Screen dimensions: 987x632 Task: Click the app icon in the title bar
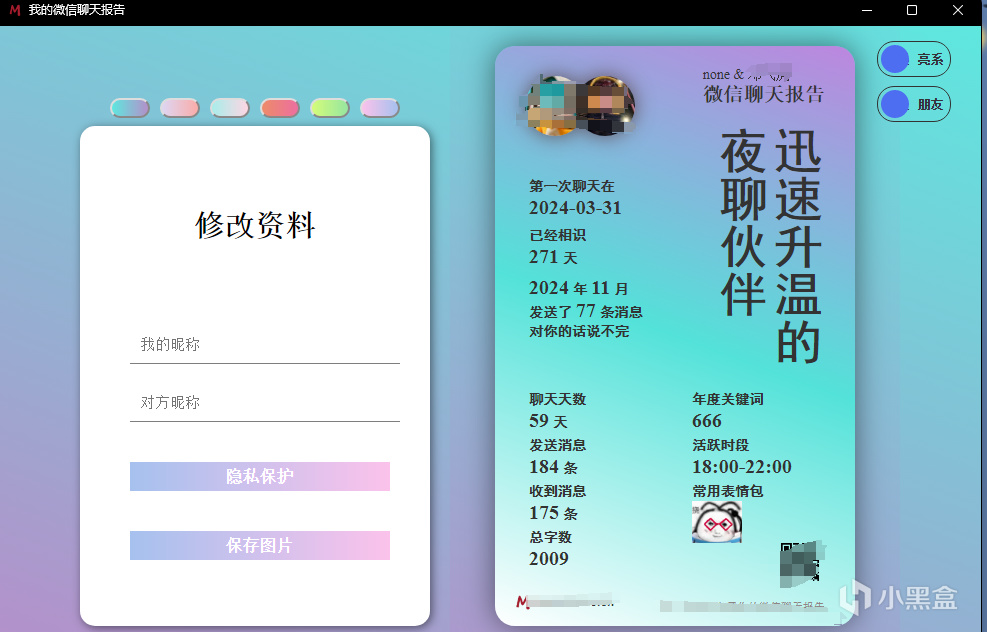click(x=15, y=10)
